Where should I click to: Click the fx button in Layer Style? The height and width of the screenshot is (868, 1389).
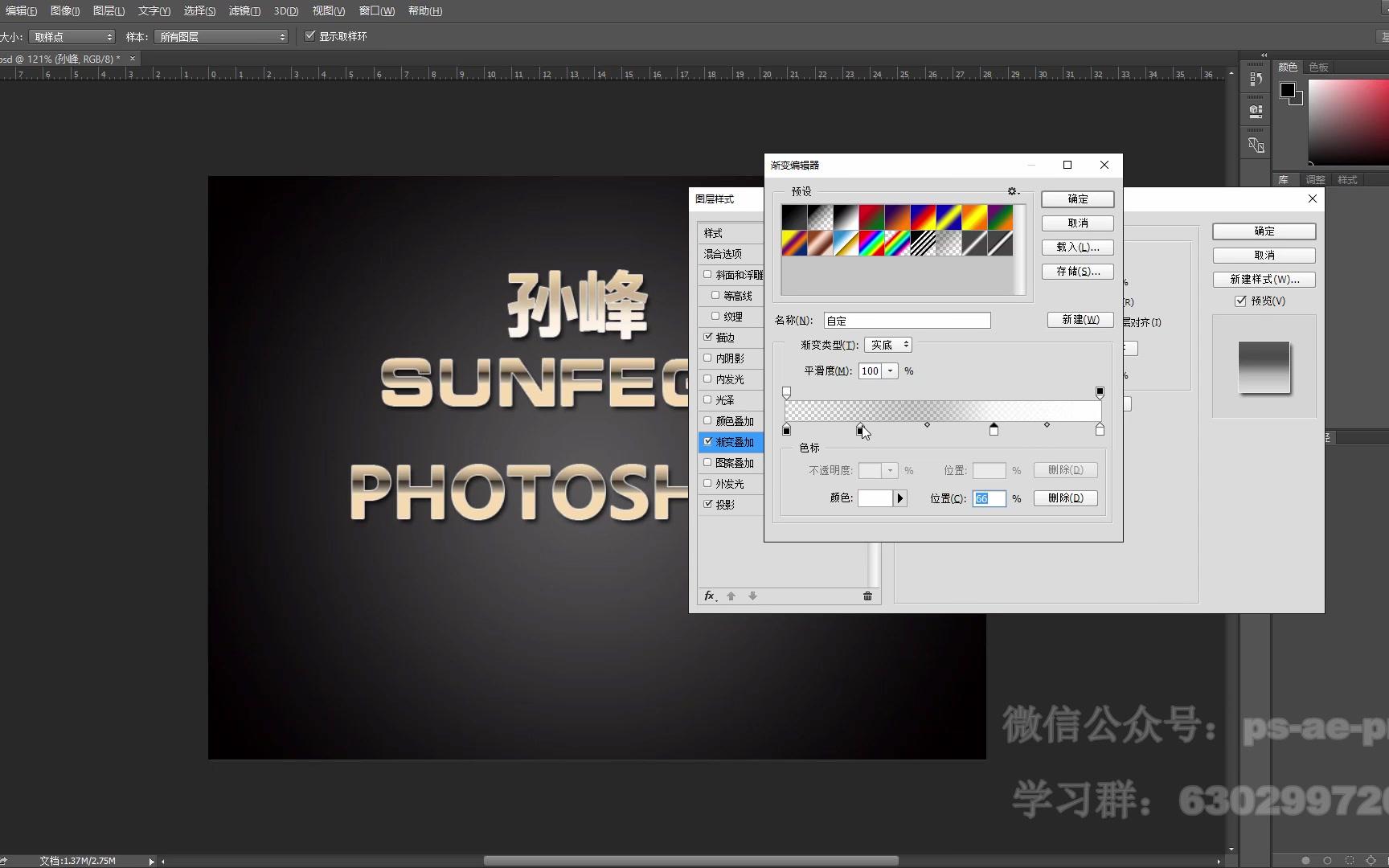(x=710, y=596)
